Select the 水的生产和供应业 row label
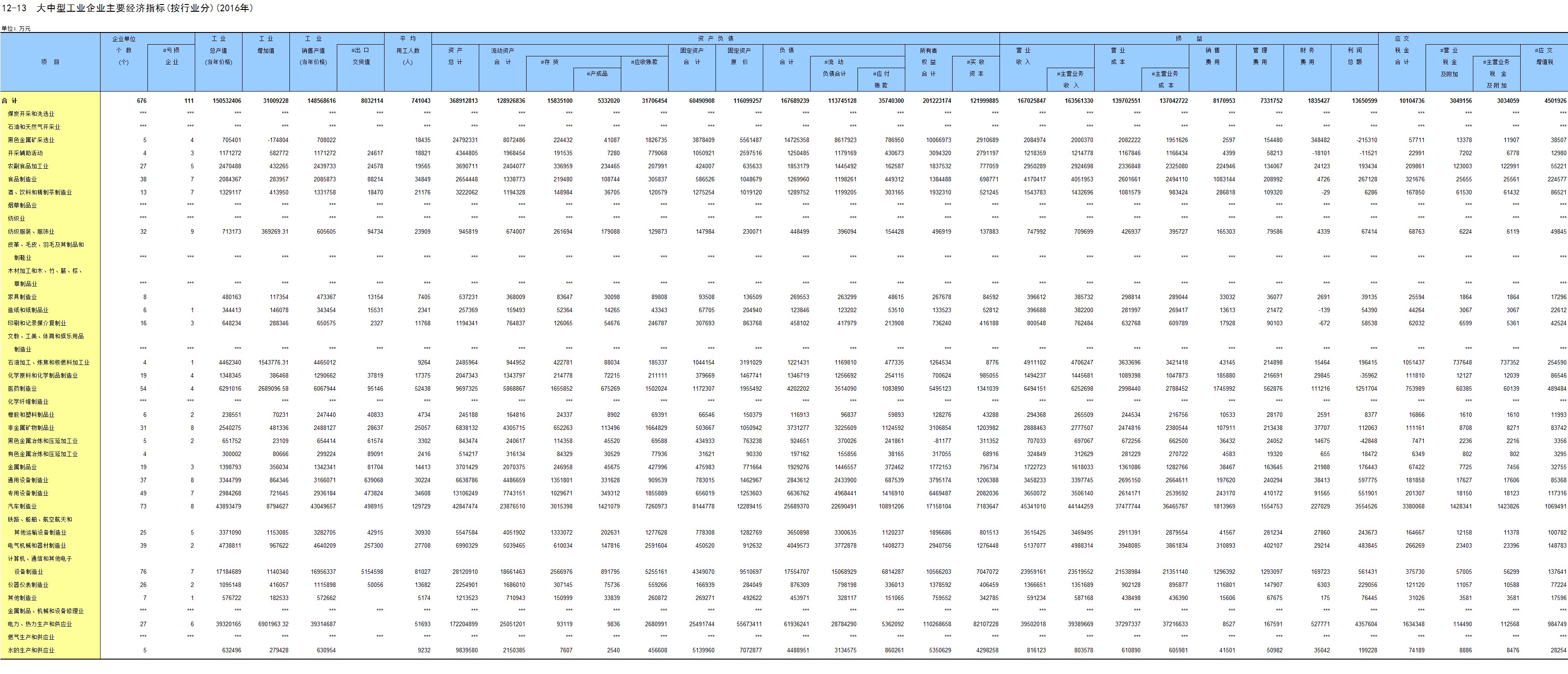 point(31,650)
